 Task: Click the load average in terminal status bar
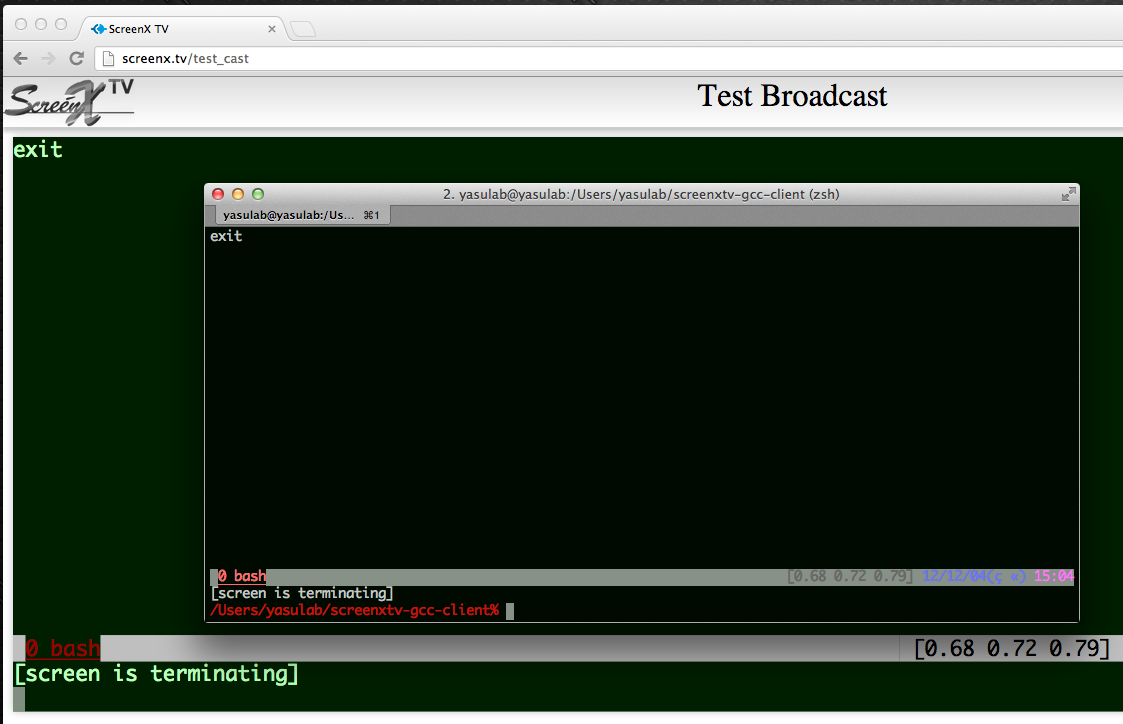click(x=849, y=576)
